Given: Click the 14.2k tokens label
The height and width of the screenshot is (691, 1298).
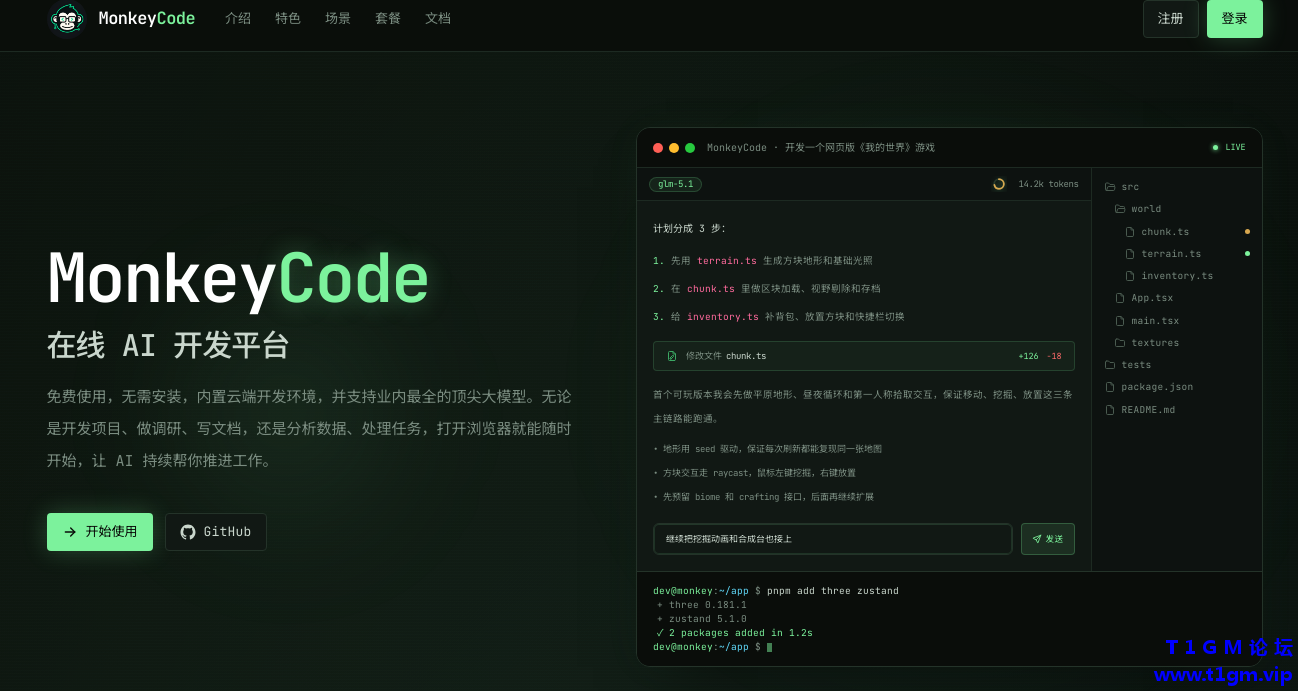Looking at the screenshot, I should coord(1048,184).
